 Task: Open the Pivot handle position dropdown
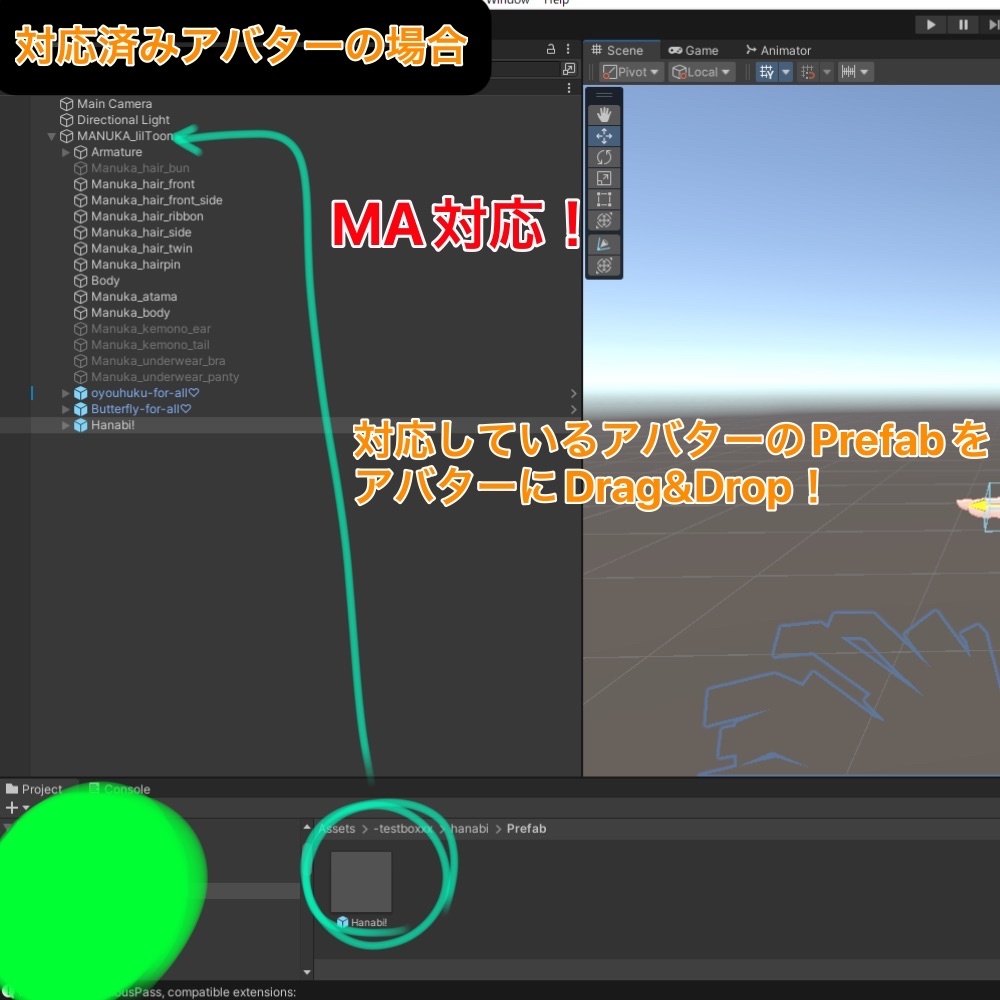629,71
